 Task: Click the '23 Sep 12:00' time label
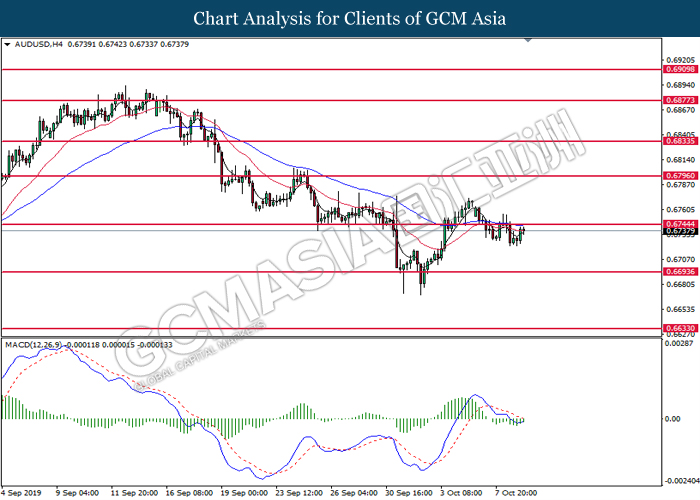coord(299,493)
